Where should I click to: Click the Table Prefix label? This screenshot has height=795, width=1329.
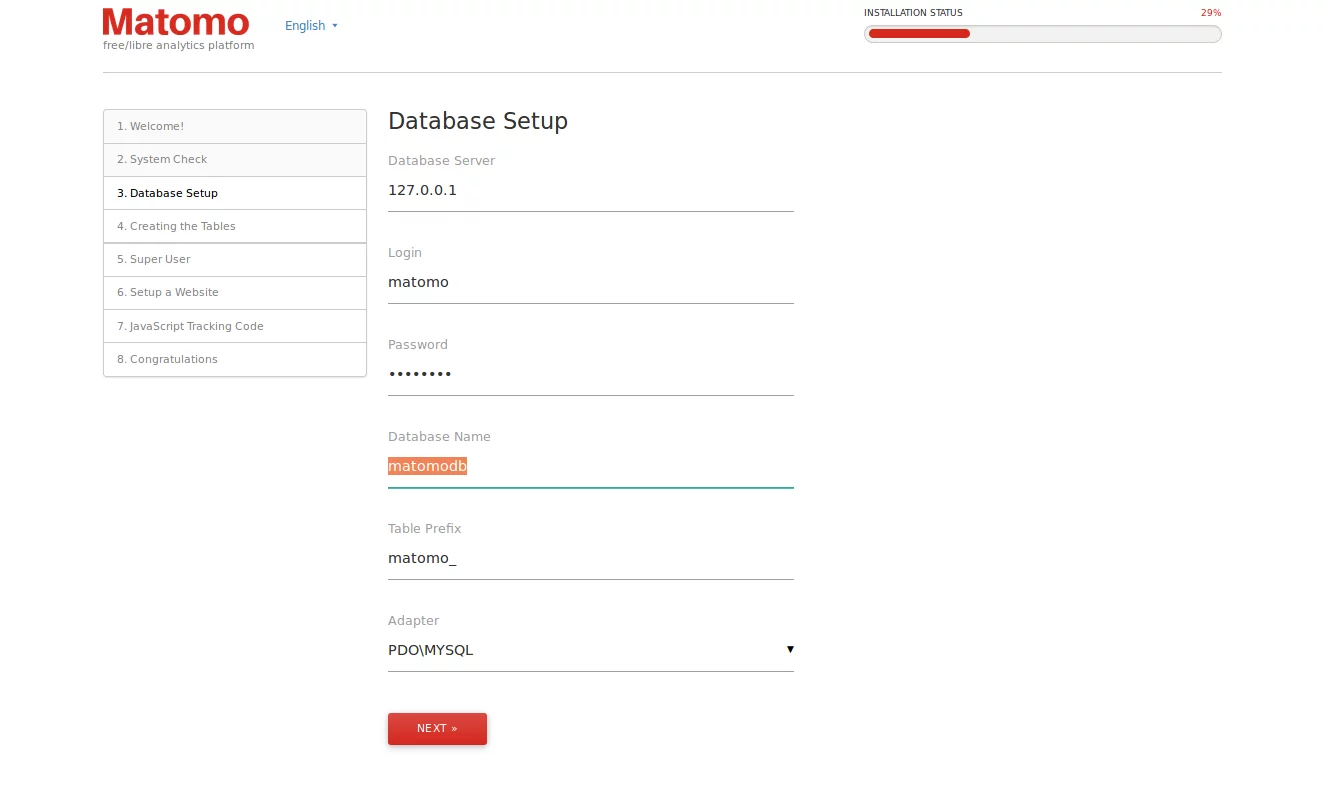pyautogui.click(x=425, y=529)
